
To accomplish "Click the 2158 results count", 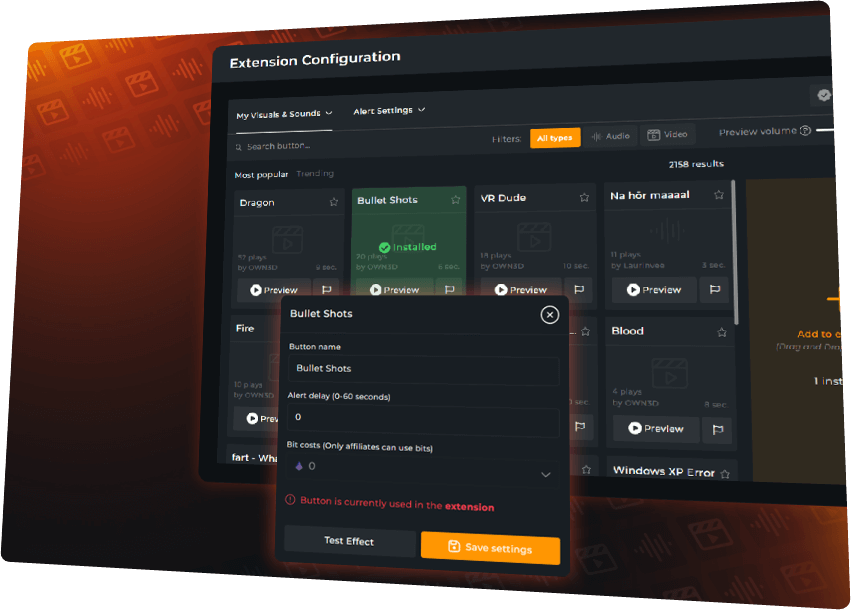I will pos(696,164).
